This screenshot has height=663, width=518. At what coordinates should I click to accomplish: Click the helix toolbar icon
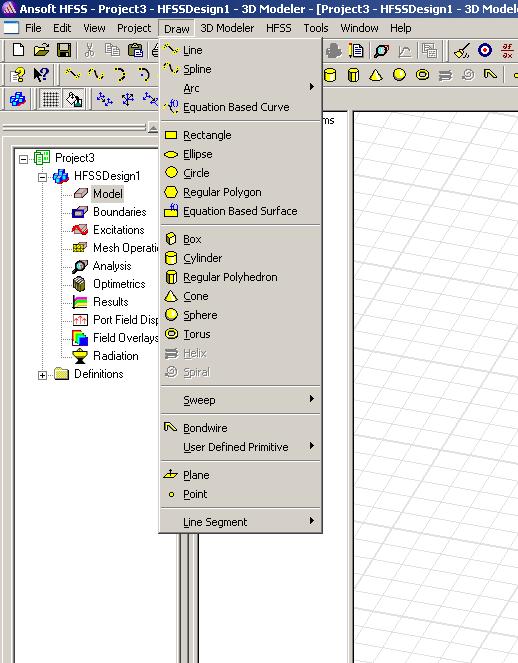(445, 75)
